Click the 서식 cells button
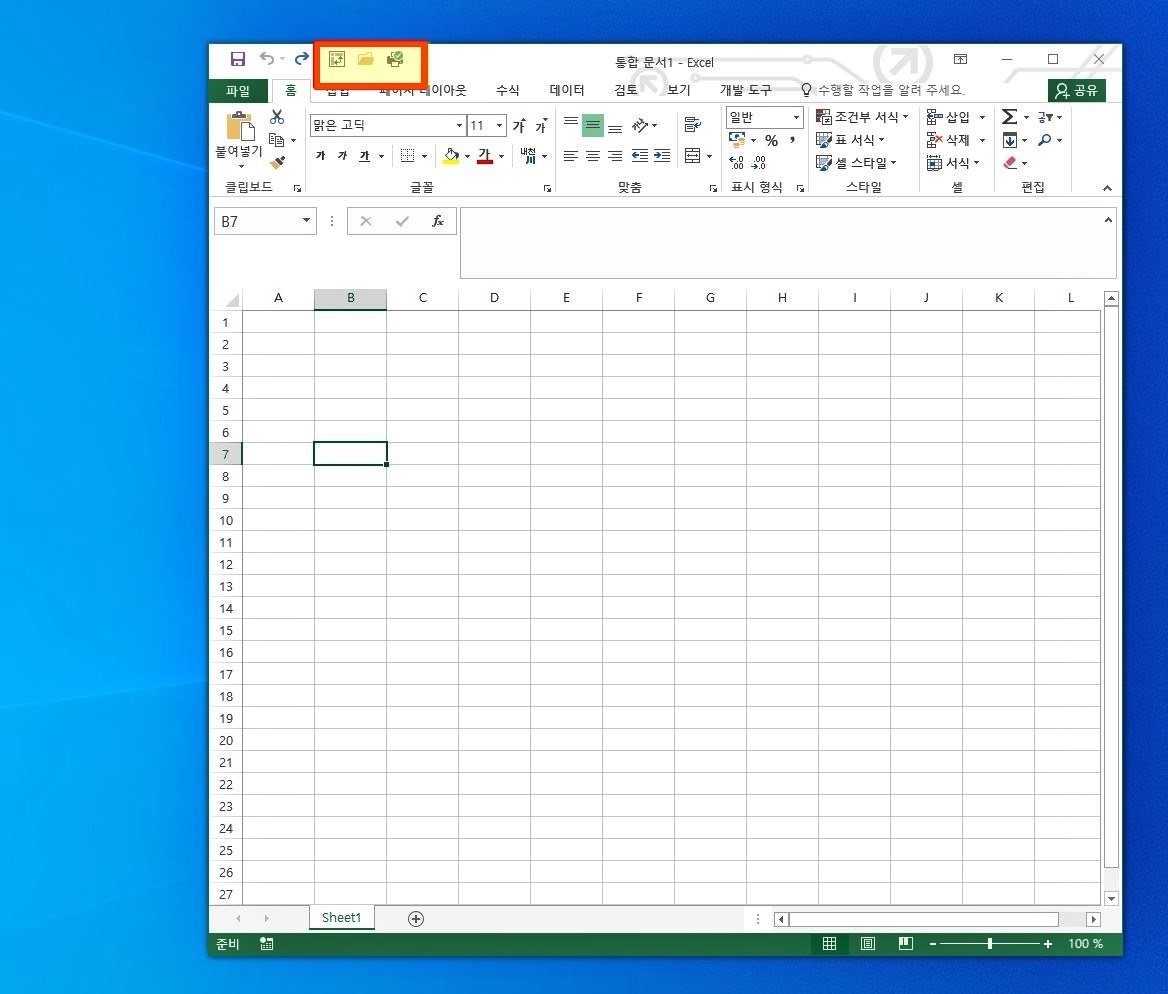This screenshot has height=994, width=1168. 953,162
